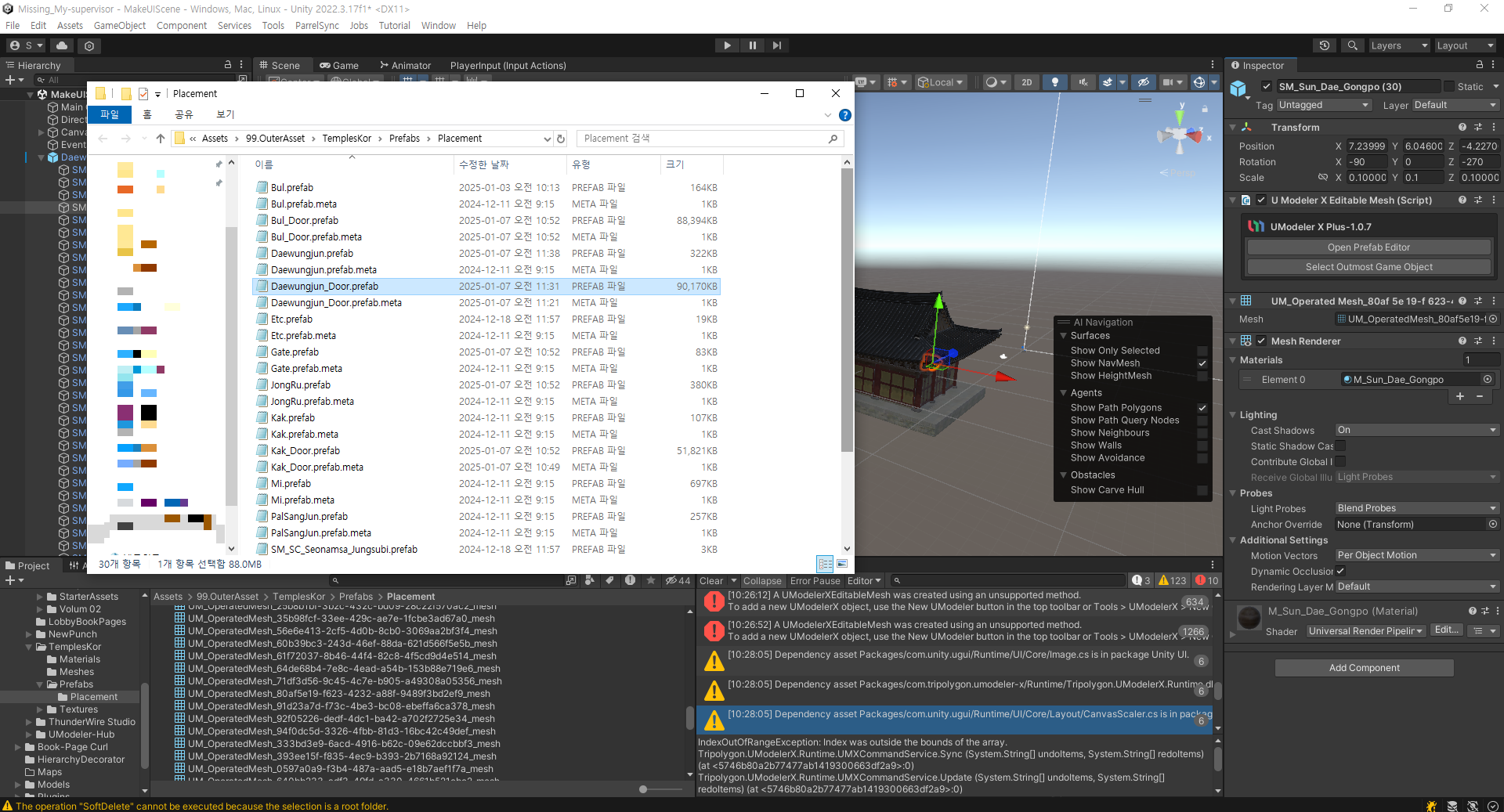This screenshot has width=1504, height=812.
Task: Expand StarterAssets folder in Project tree
Action: 40,597
